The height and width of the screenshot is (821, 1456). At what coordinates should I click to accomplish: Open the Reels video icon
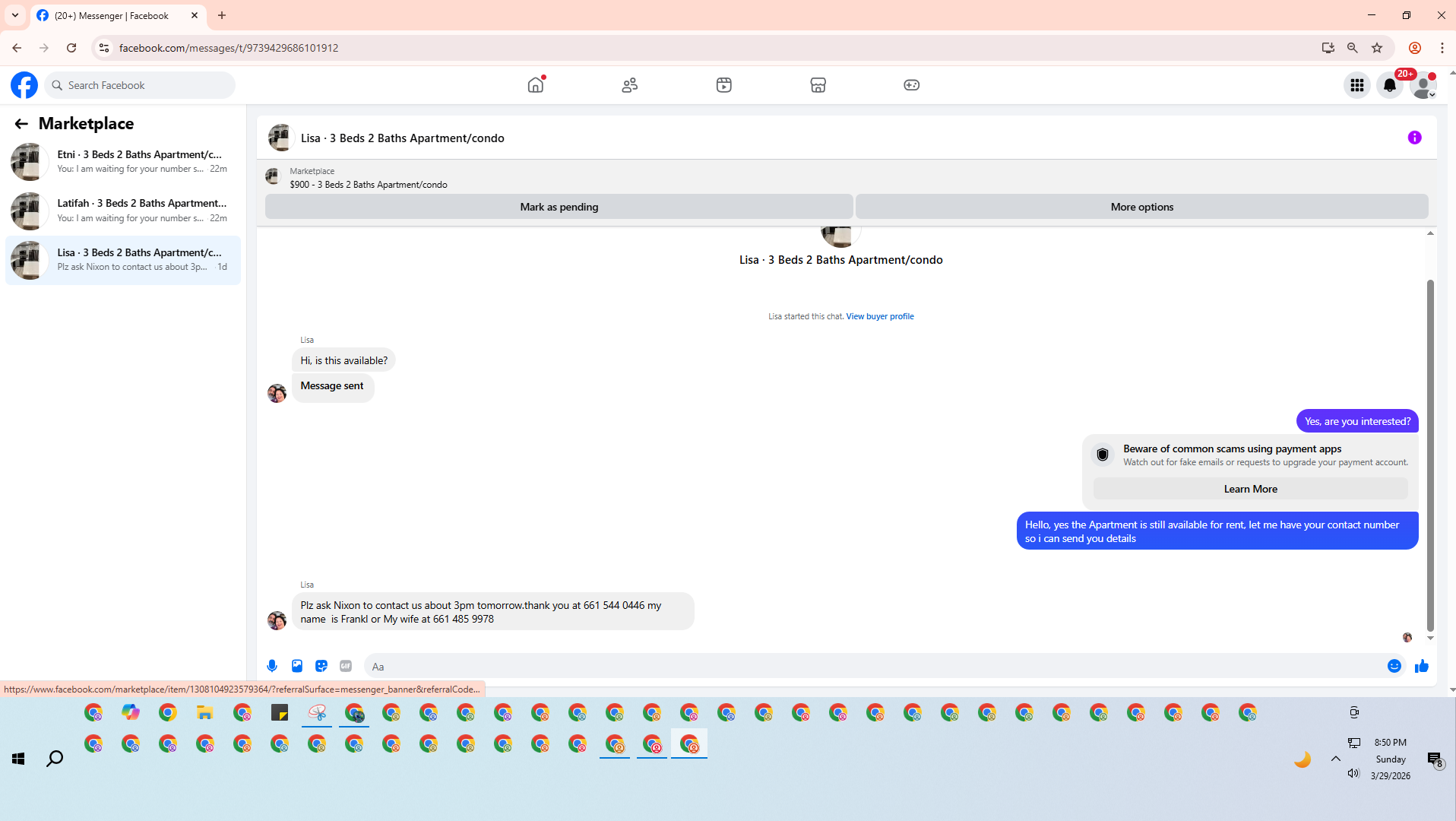click(724, 85)
